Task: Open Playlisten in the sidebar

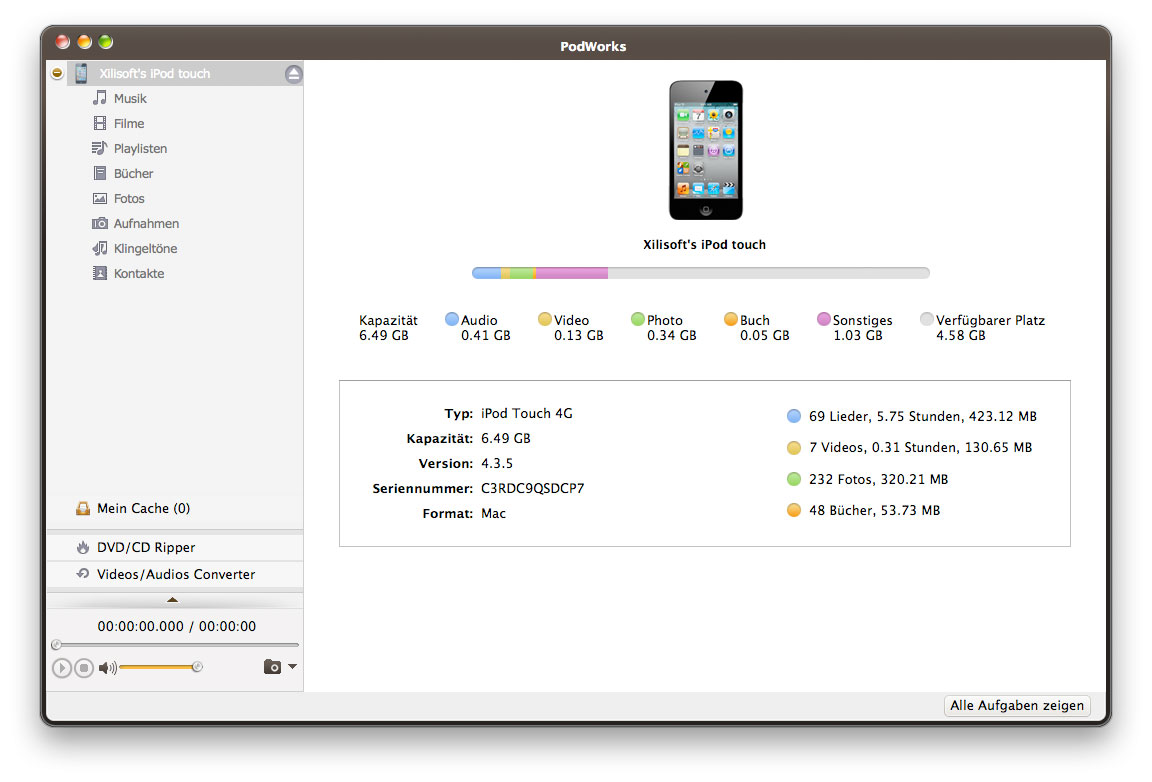Action: point(140,148)
